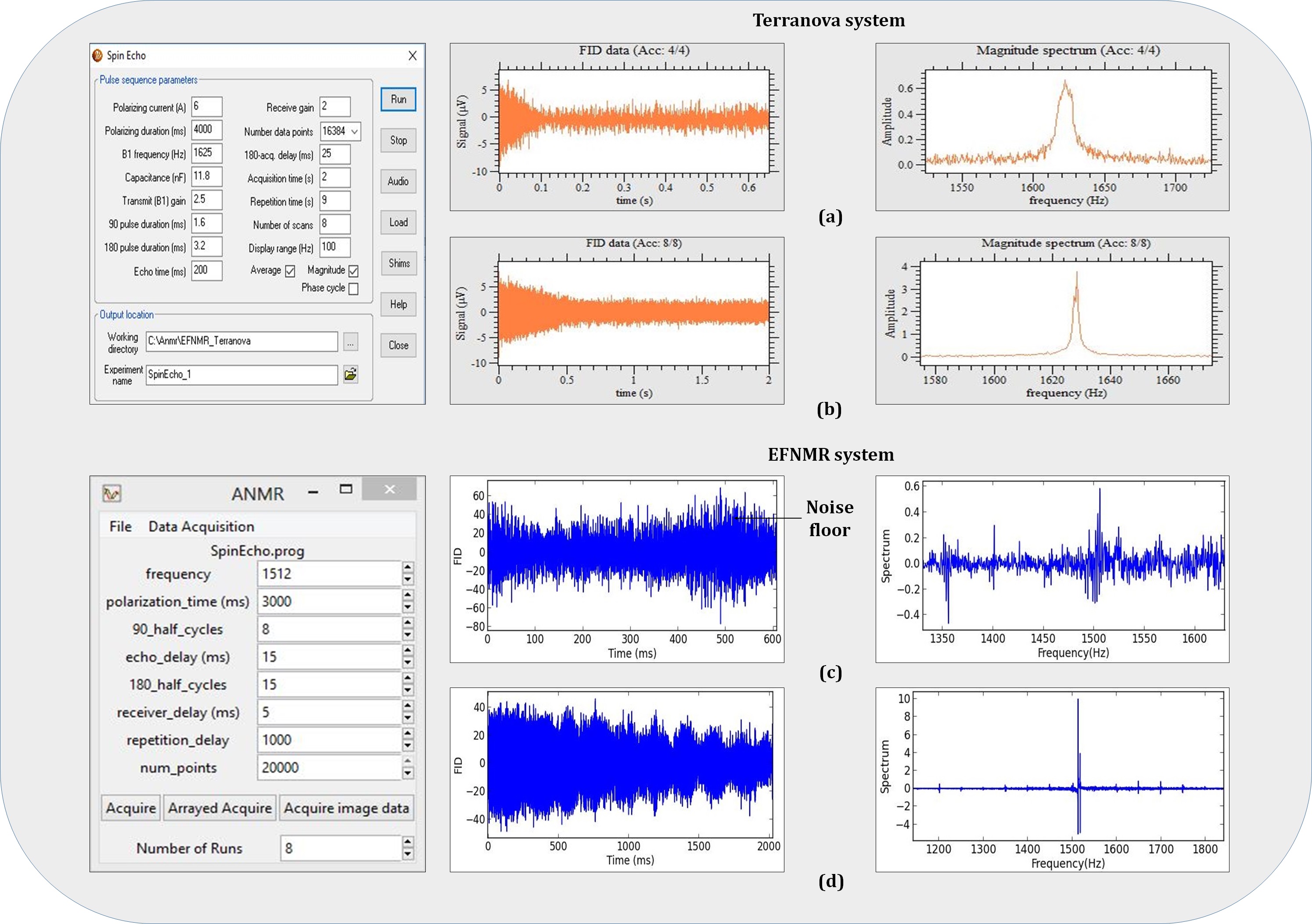
Task: Open the Data Acquisition menu
Action: [201, 526]
